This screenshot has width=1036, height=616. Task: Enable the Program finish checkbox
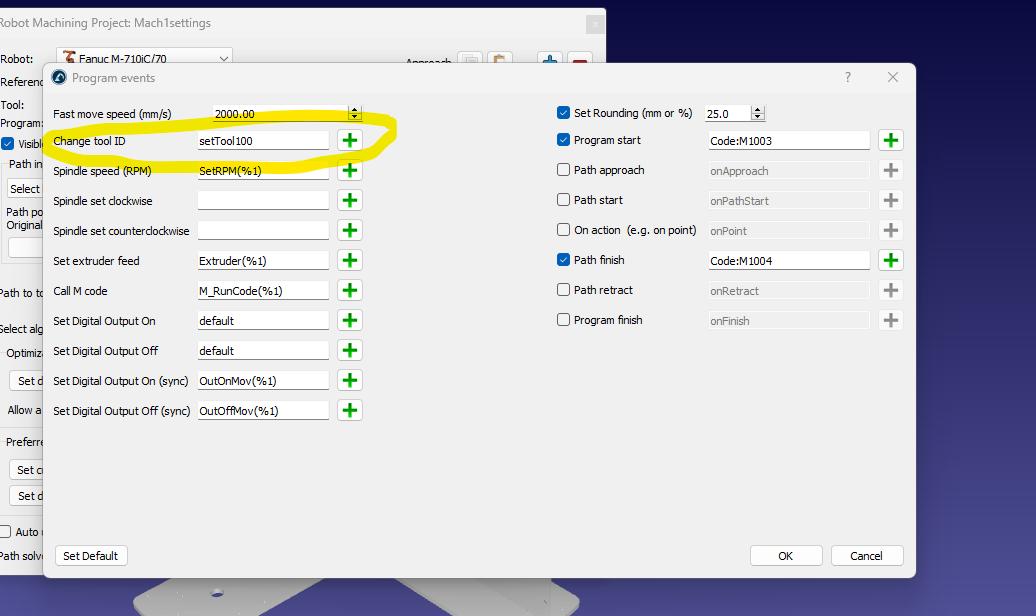tap(564, 320)
